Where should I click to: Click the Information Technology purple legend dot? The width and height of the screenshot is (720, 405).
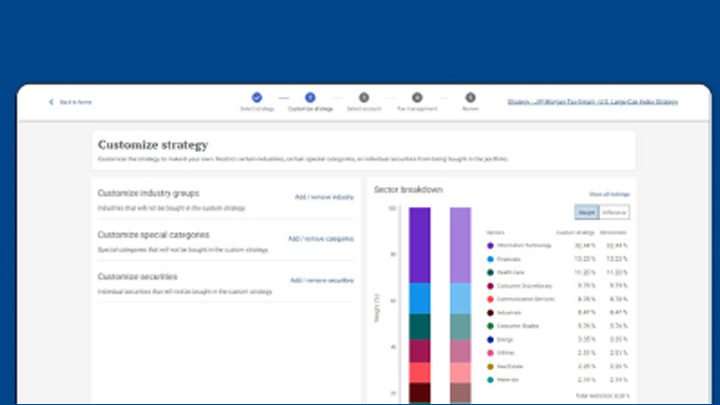(490, 245)
